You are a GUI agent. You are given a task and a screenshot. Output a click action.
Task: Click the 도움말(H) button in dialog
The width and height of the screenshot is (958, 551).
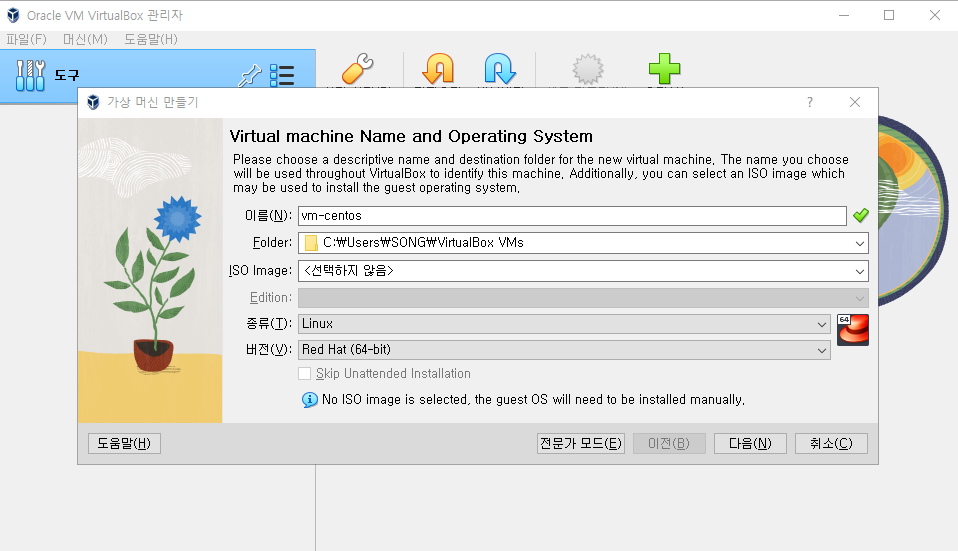click(x=124, y=443)
